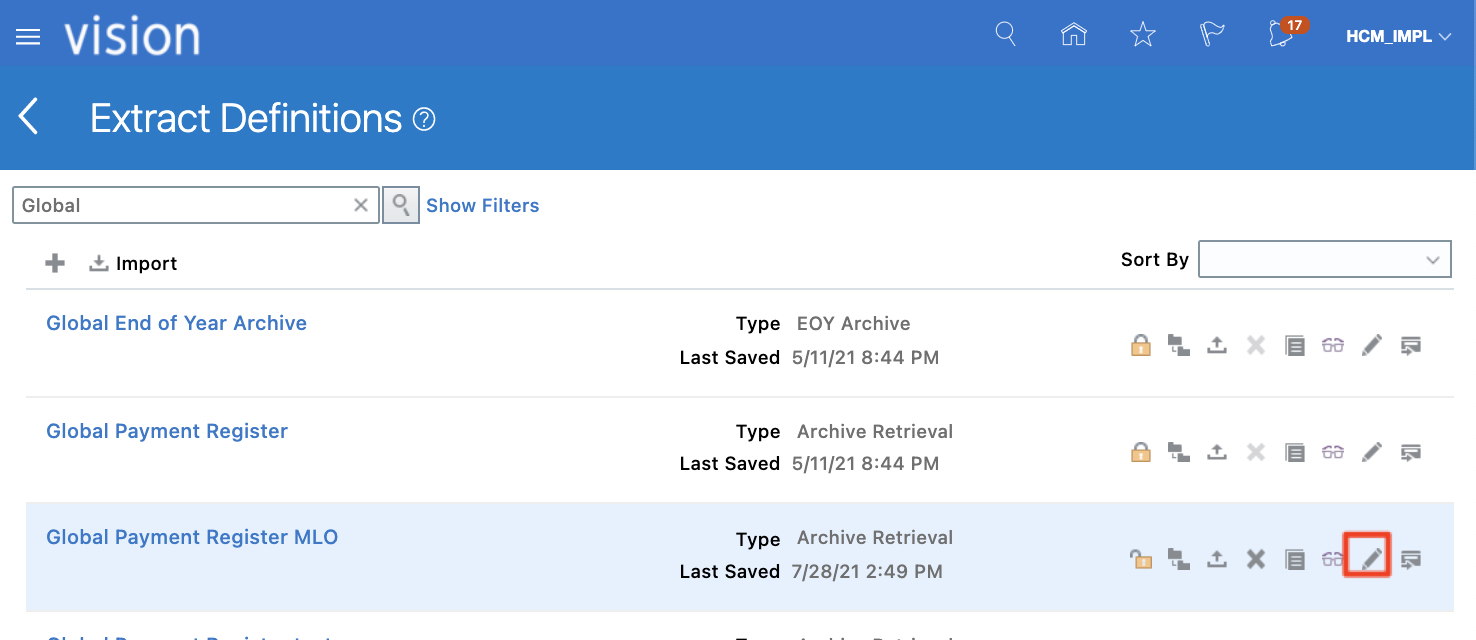The image size is (1476, 640).
Task: Toggle the open lock on Global Payment Register MLO
Action: 1140,559
